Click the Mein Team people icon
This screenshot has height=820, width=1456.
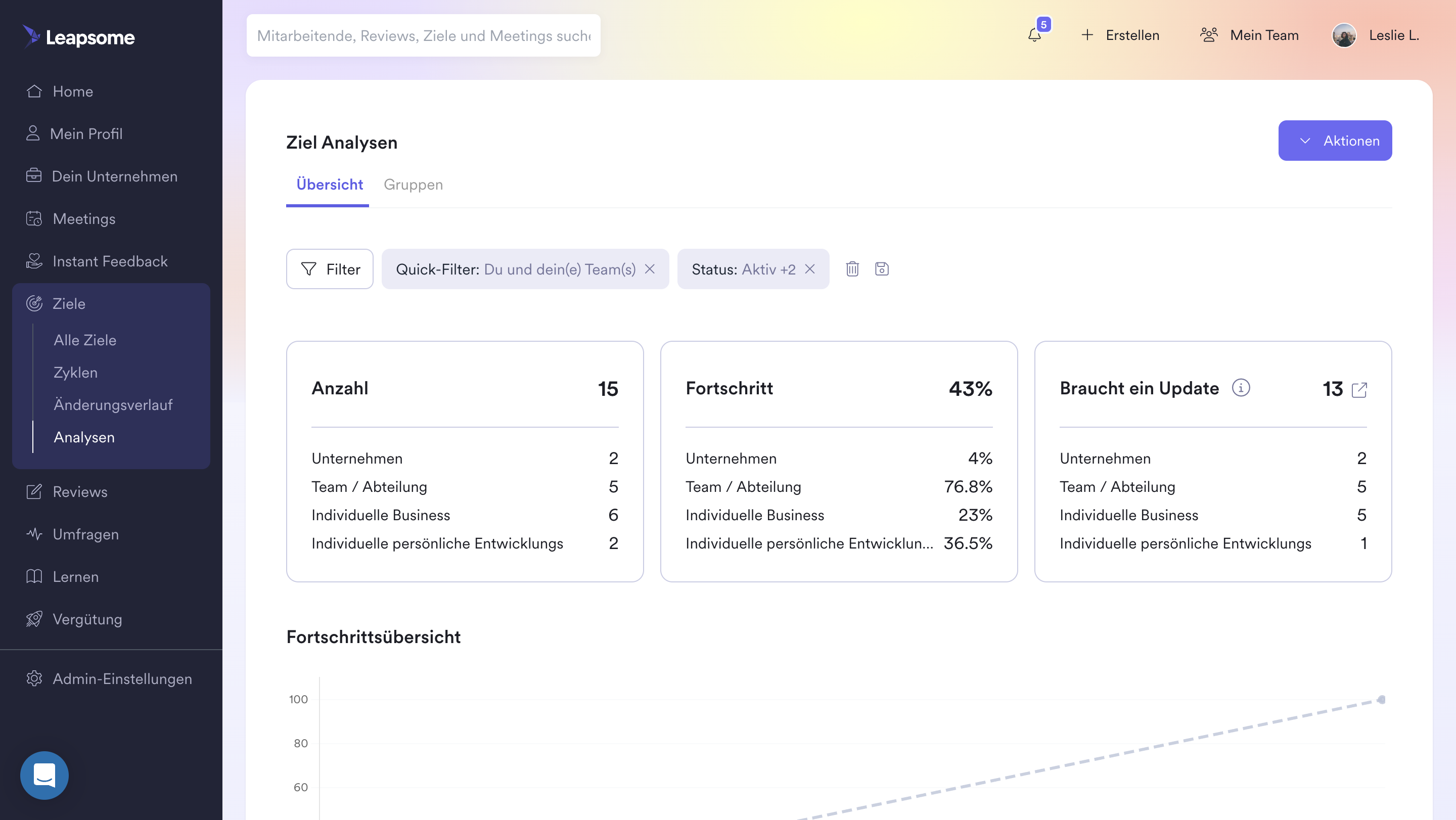click(x=1209, y=35)
